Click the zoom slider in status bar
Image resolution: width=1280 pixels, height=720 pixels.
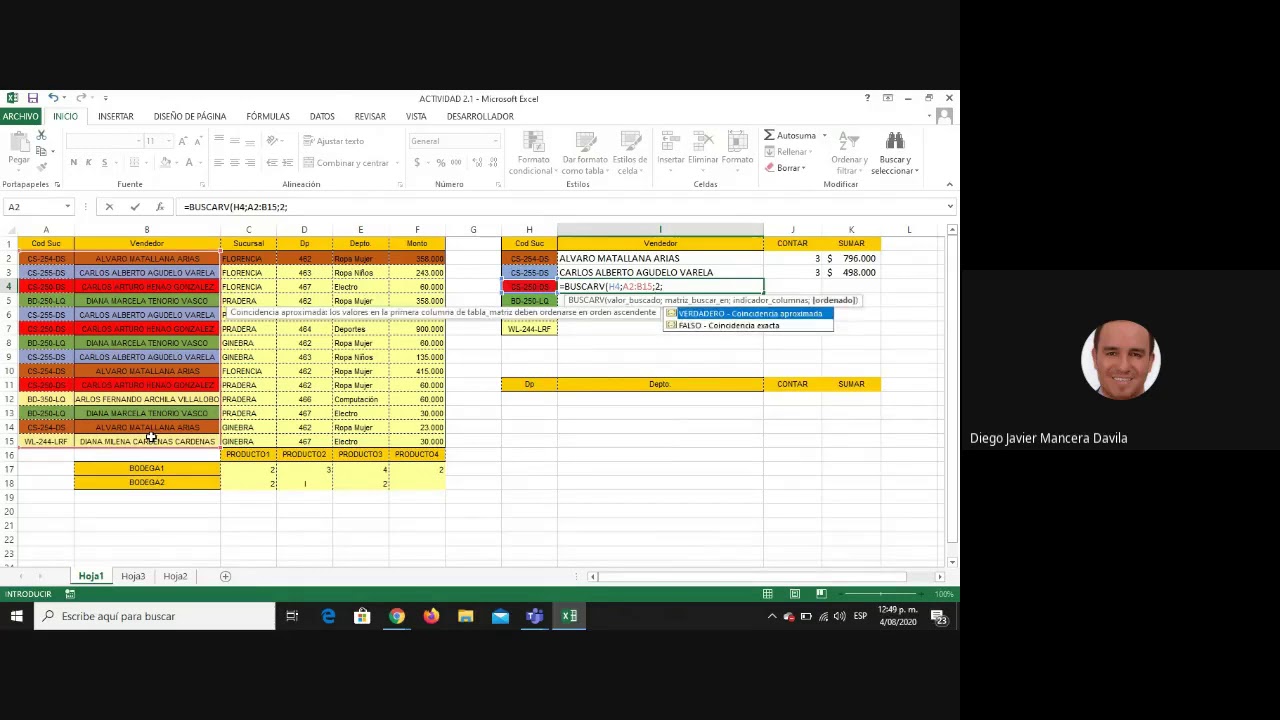pyautogui.click(x=880, y=594)
